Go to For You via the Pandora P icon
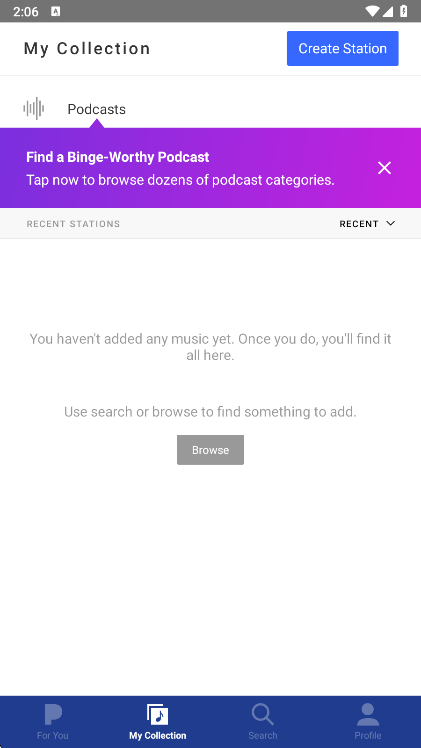 (53, 715)
